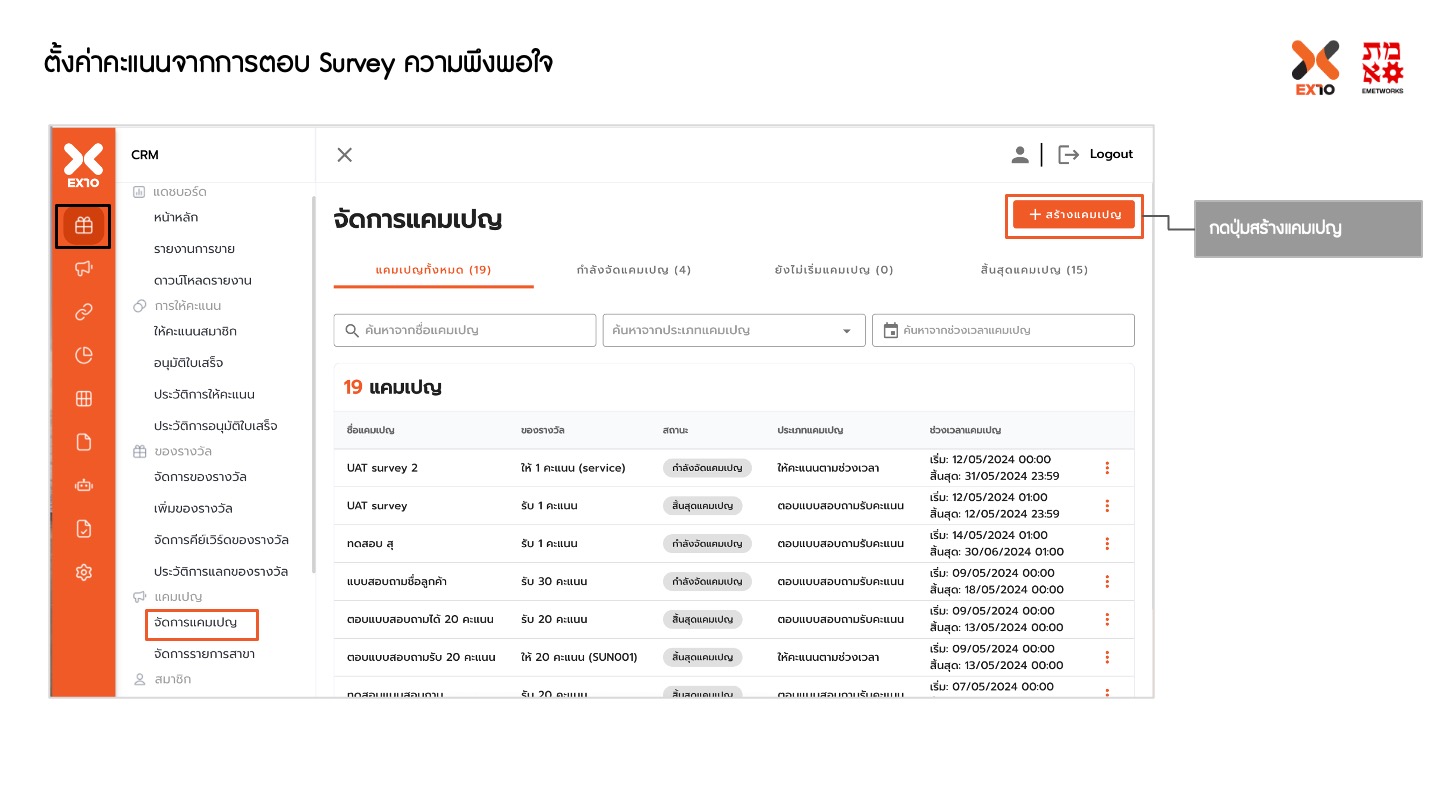Image resolution: width=1440 pixels, height=810 pixels.
Task: Click the megaphone icon in orange sidebar
Action: [x=84, y=268]
